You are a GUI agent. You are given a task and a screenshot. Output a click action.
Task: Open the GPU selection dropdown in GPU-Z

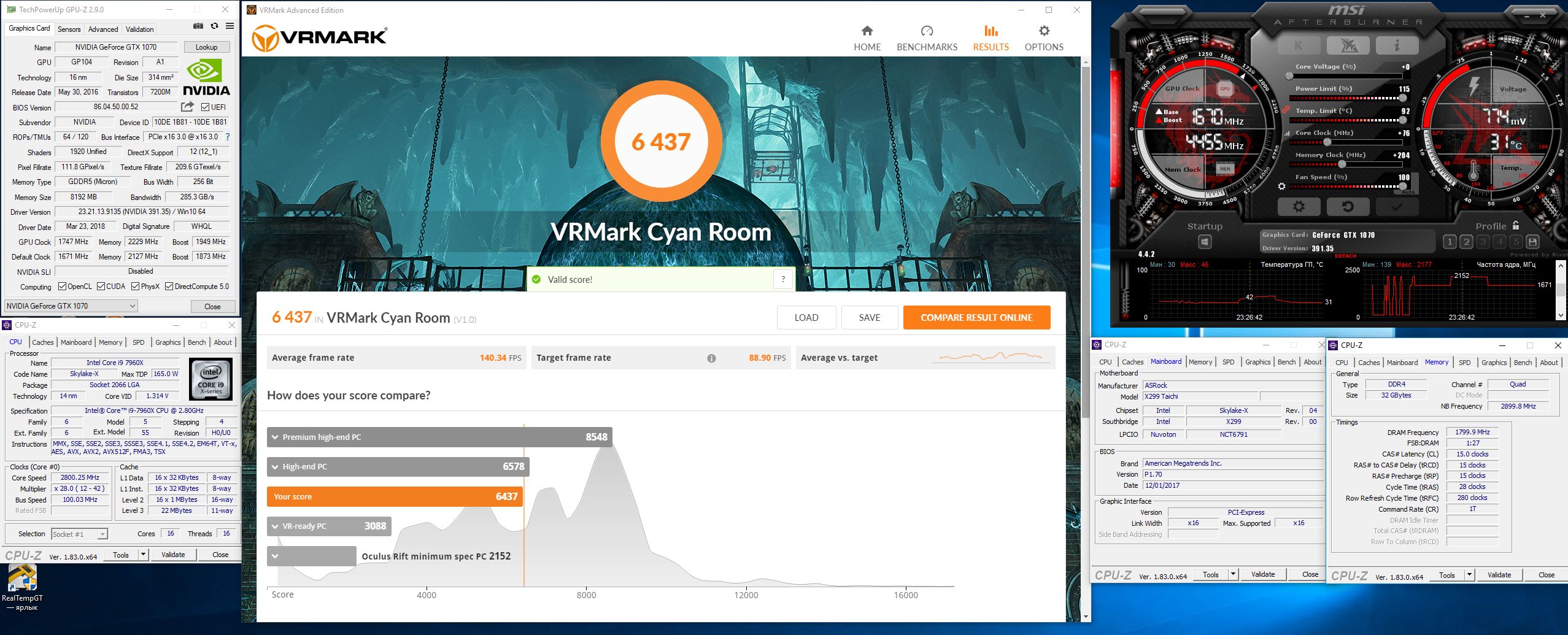point(71,306)
